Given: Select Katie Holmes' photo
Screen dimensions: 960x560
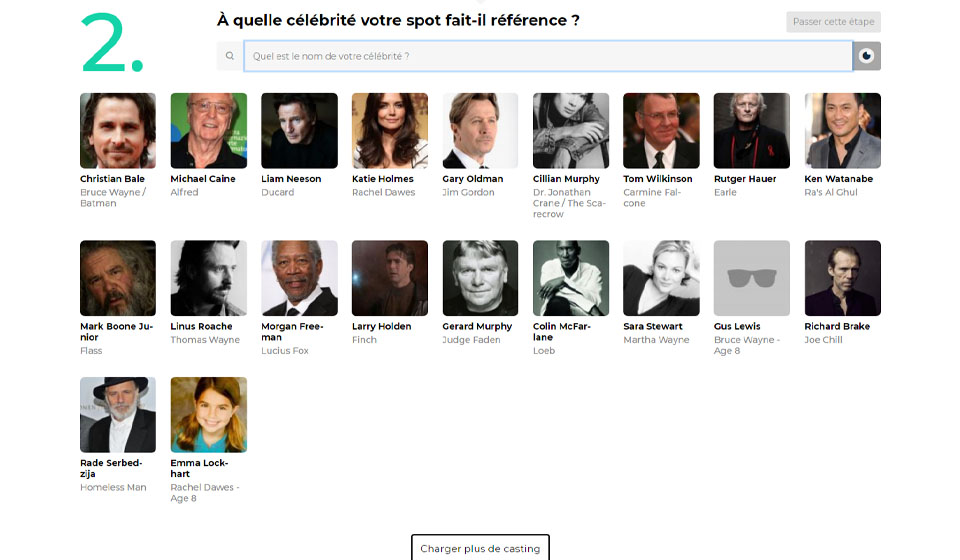Looking at the screenshot, I should pyautogui.click(x=390, y=131).
